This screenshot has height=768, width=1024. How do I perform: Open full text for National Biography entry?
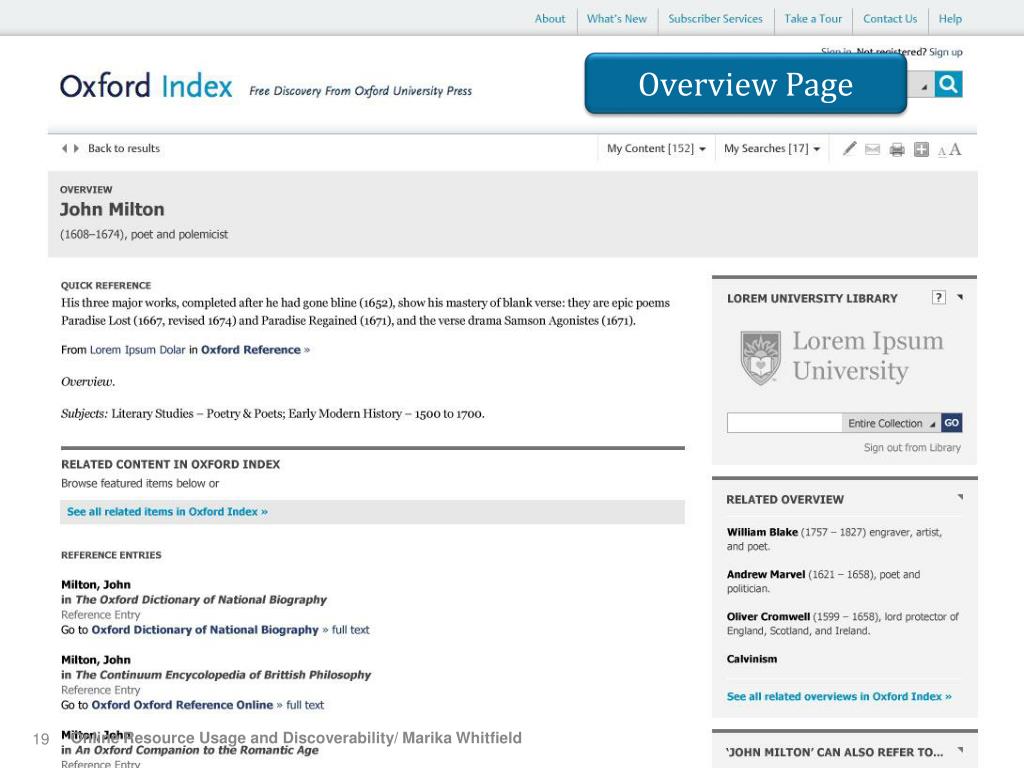[351, 630]
